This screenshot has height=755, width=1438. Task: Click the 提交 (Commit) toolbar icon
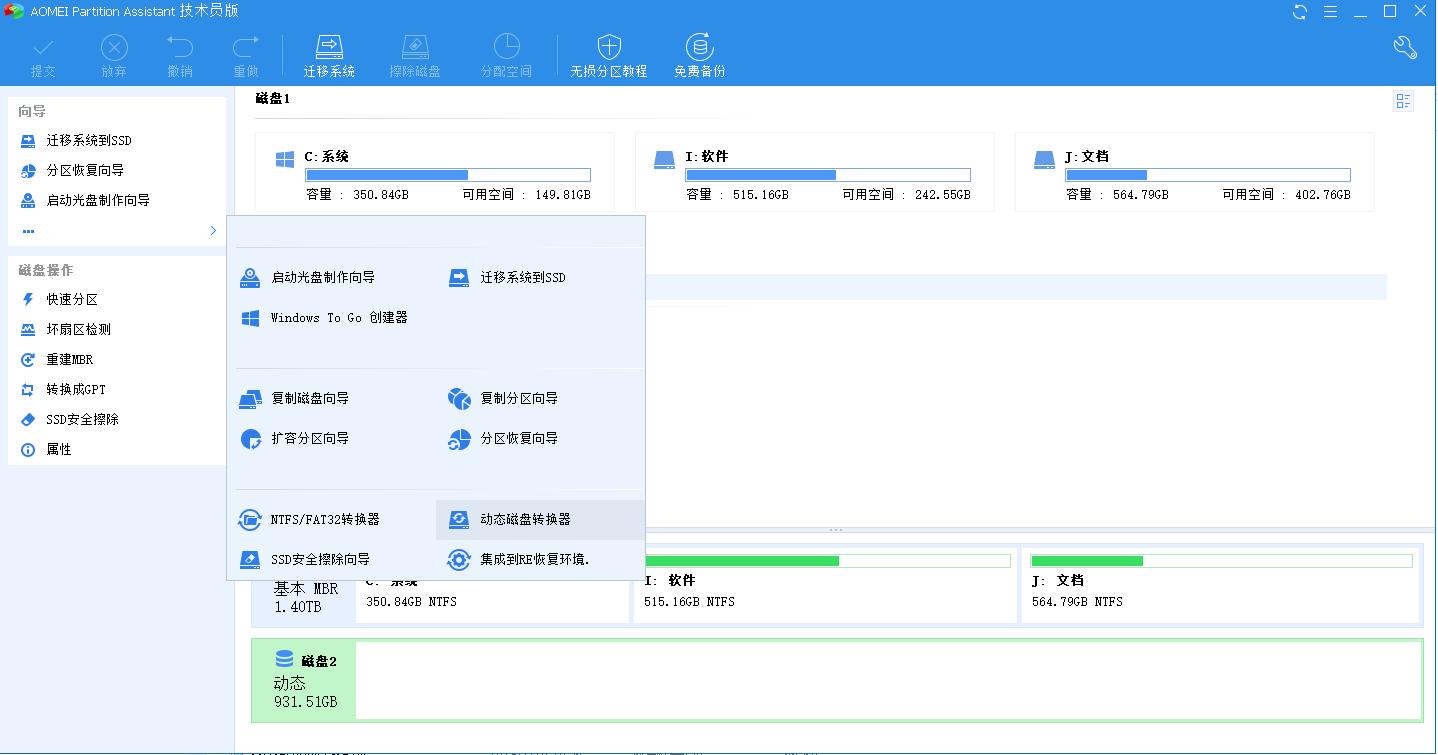[43, 54]
